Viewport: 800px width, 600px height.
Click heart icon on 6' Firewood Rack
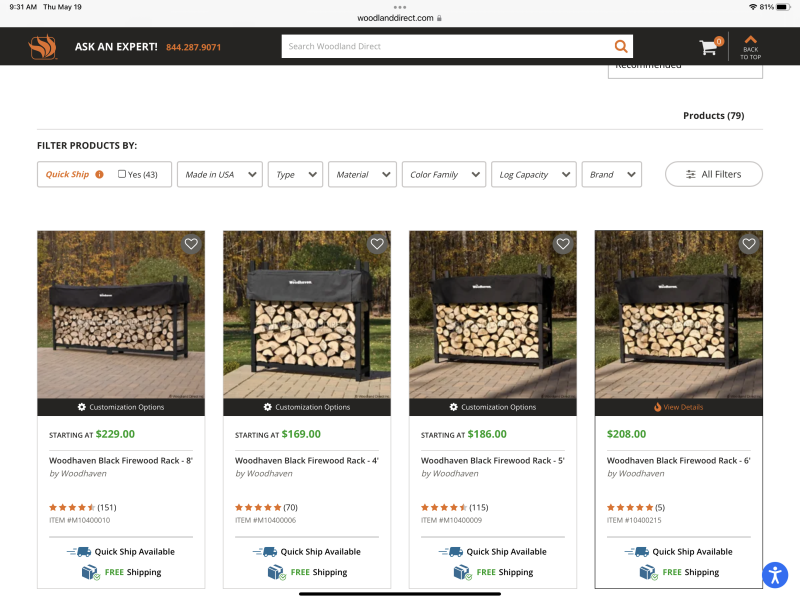pyautogui.click(x=748, y=244)
